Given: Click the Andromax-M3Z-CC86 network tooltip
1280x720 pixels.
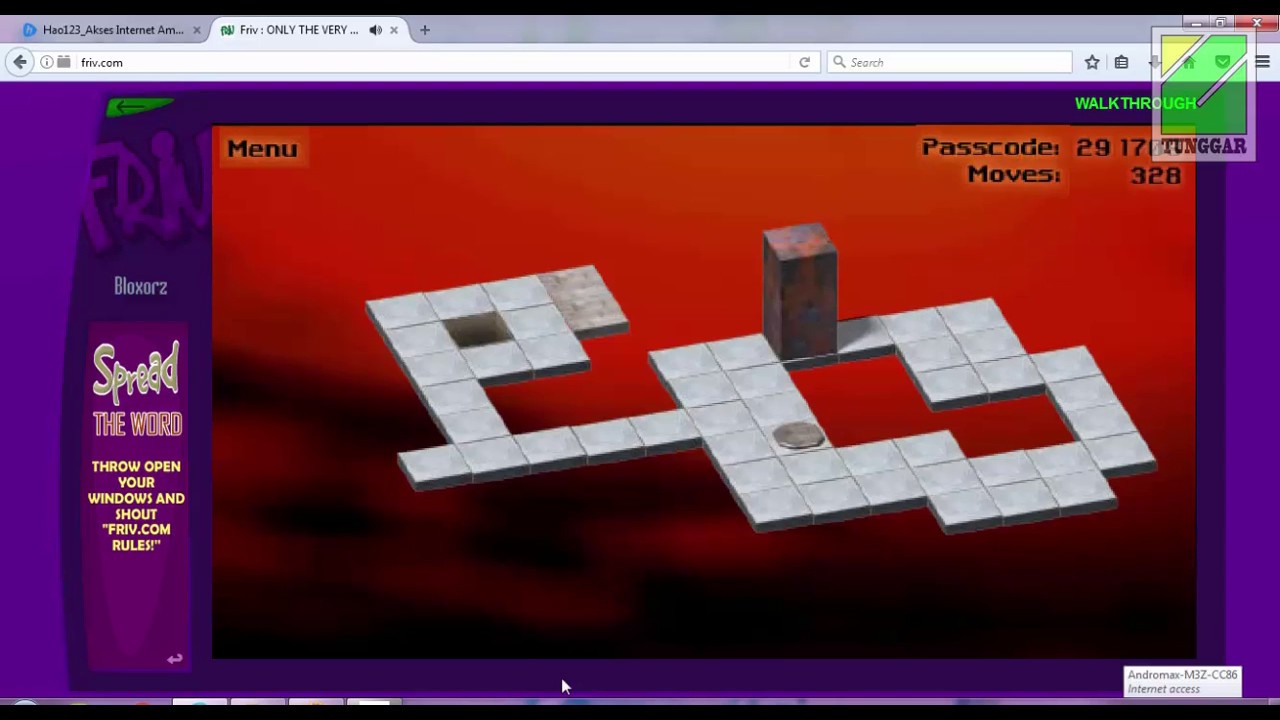Looking at the screenshot, I should (1183, 681).
